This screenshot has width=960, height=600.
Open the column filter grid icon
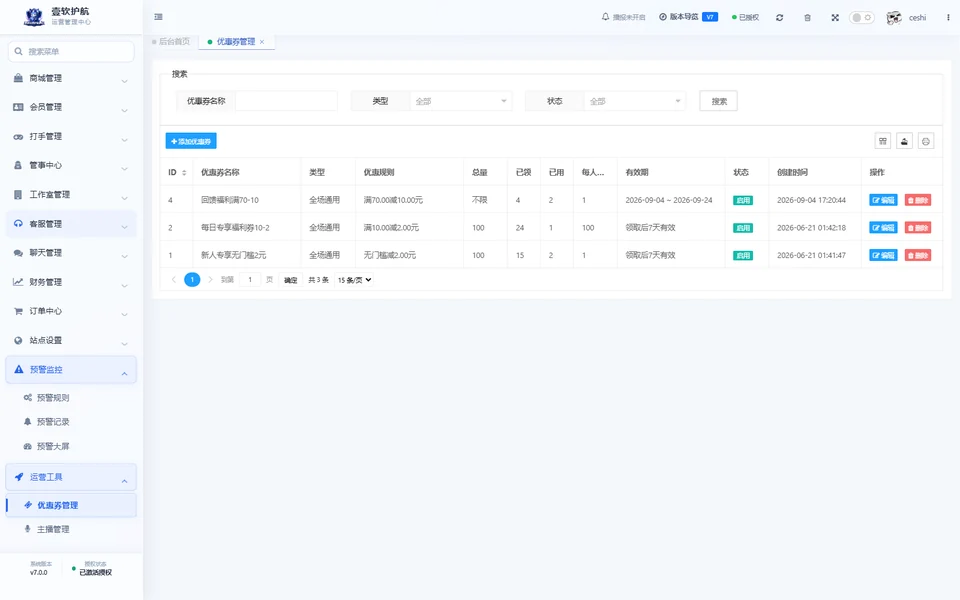883,141
